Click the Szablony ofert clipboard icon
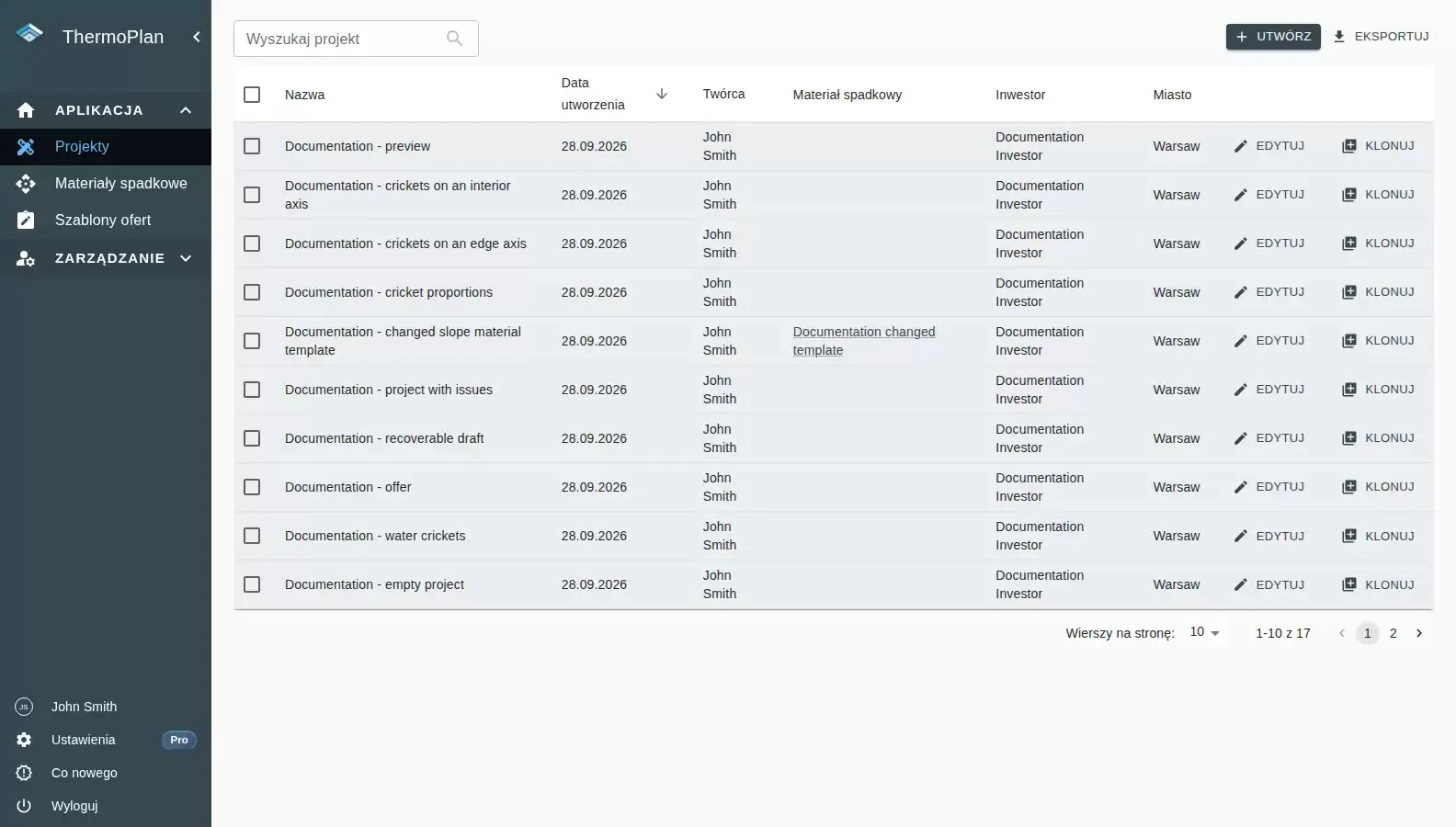 pos(26,221)
